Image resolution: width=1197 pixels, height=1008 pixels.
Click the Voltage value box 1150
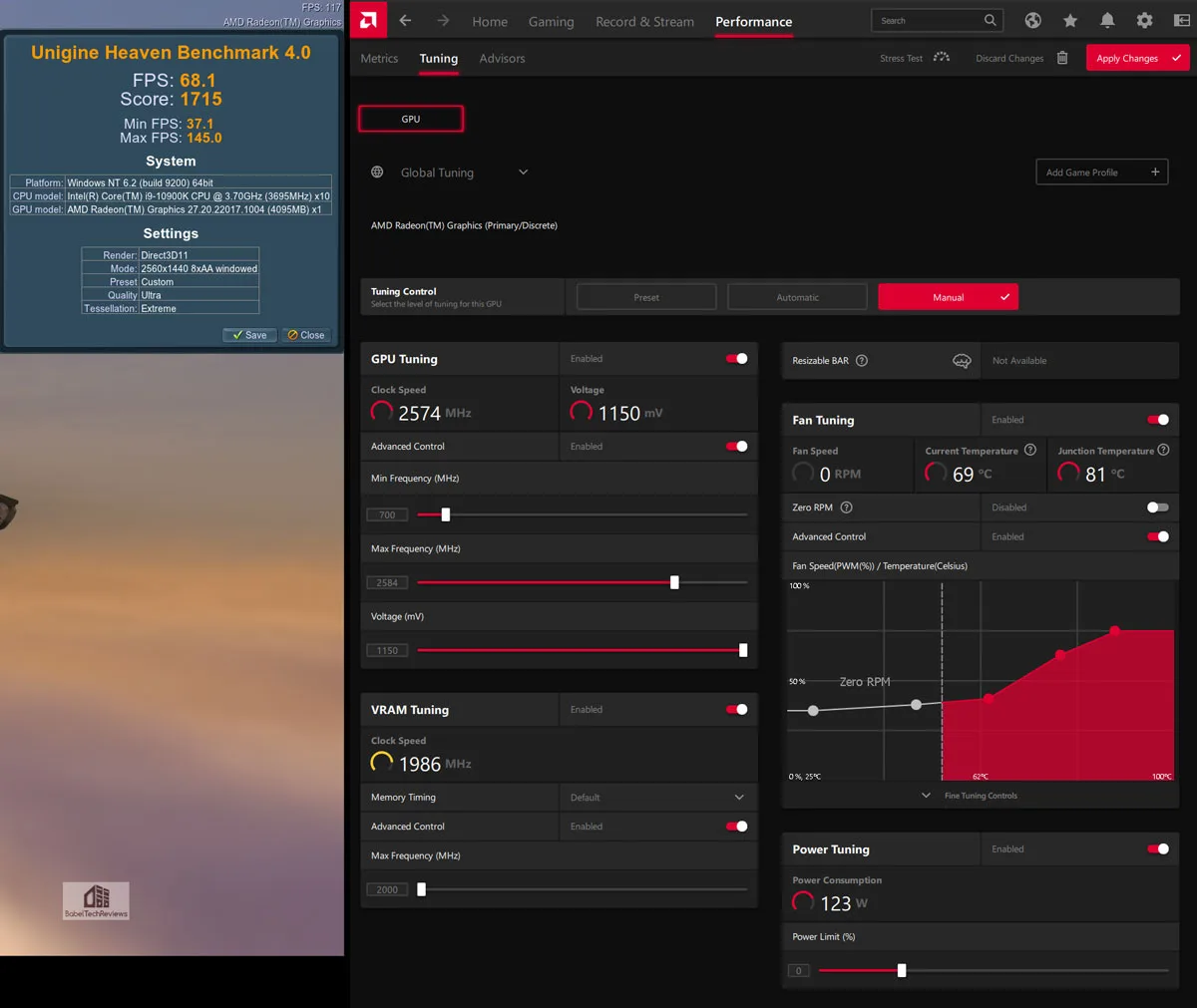pos(388,650)
